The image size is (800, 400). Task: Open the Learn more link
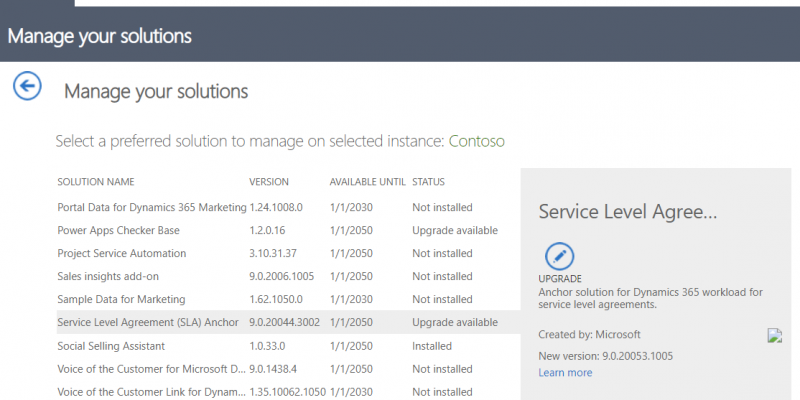565,372
